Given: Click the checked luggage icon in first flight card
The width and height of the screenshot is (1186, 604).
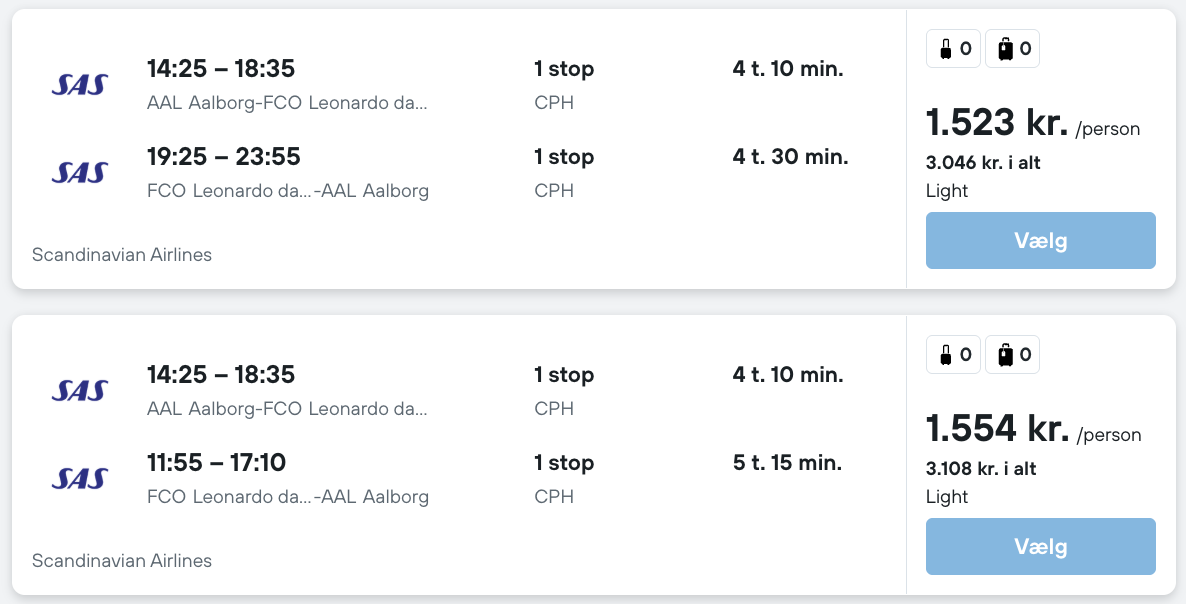Looking at the screenshot, I should [1004, 48].
